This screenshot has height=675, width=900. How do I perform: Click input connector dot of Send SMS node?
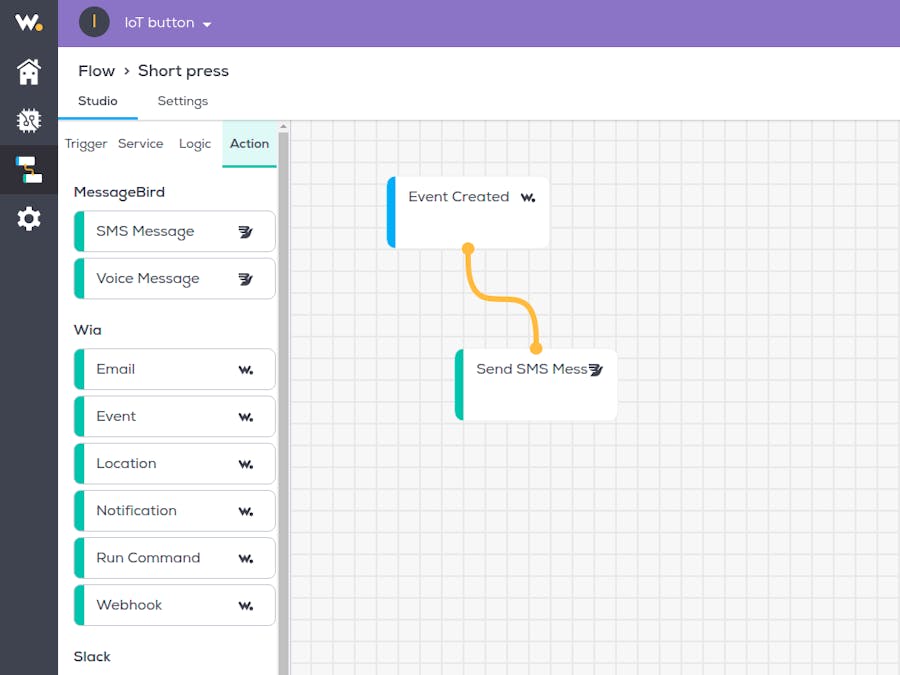[x=536, y=348]
